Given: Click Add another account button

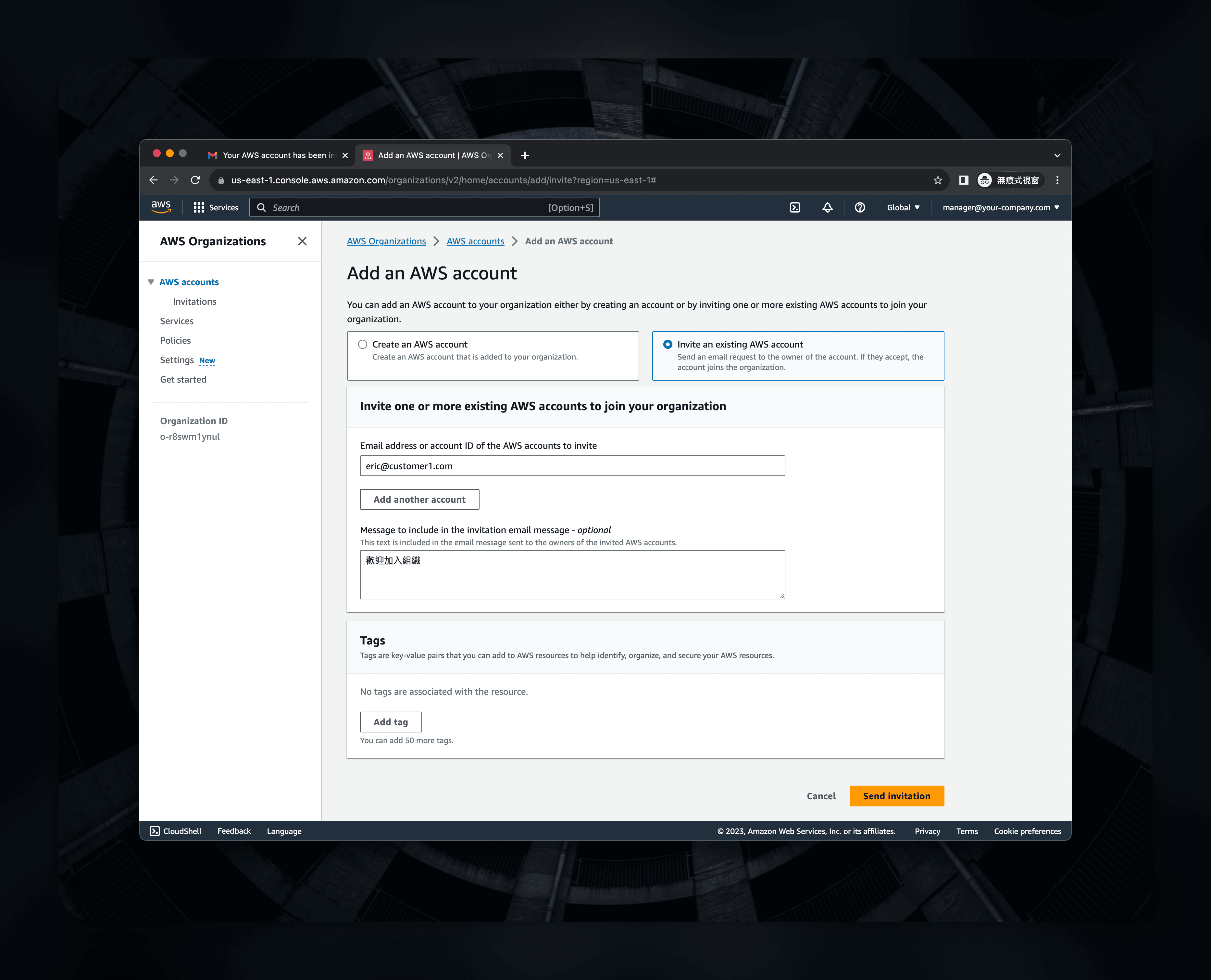Looking at the screenshot, I should click(419, 500).
